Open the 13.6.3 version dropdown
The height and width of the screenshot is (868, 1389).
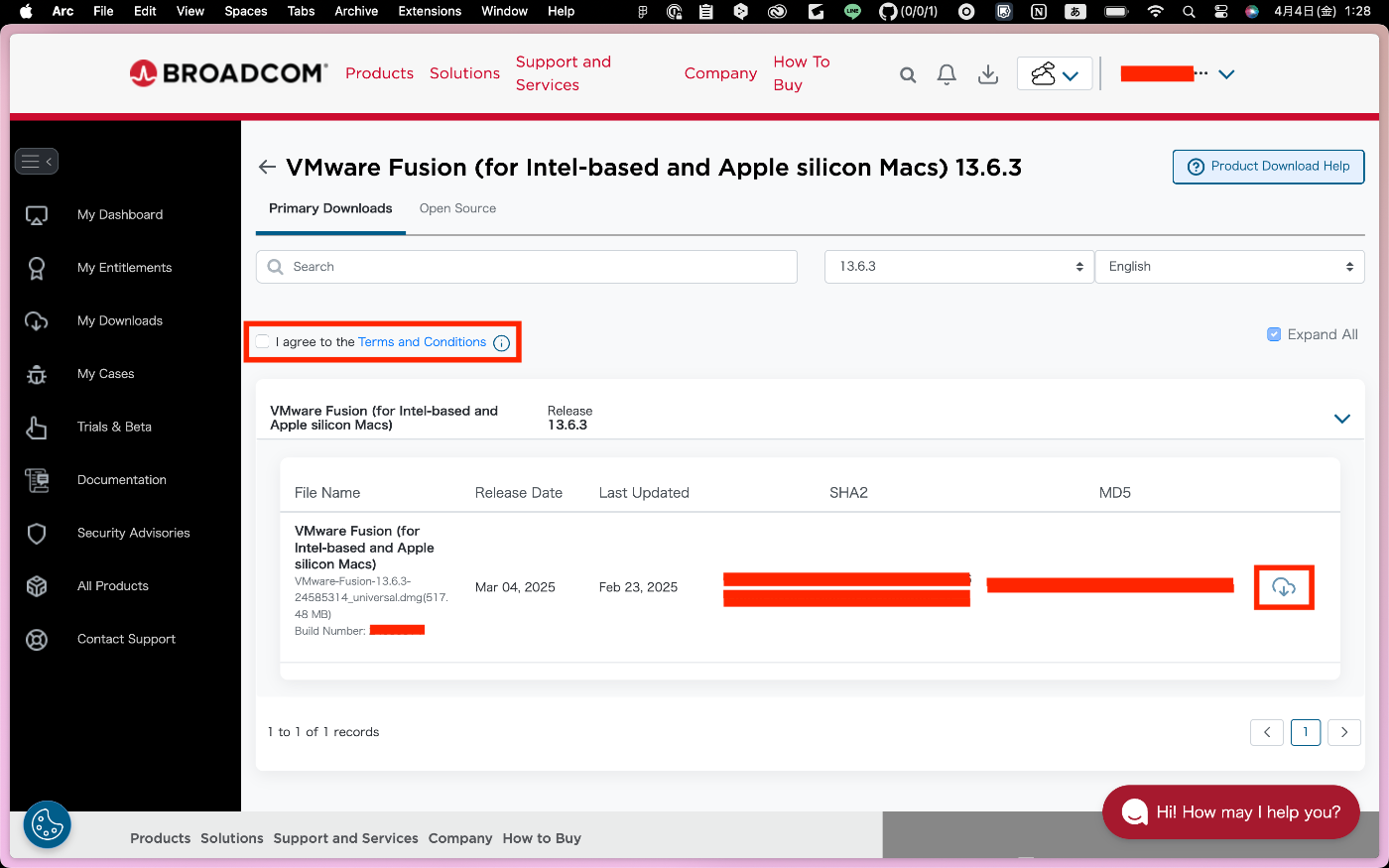click(958, 267)
